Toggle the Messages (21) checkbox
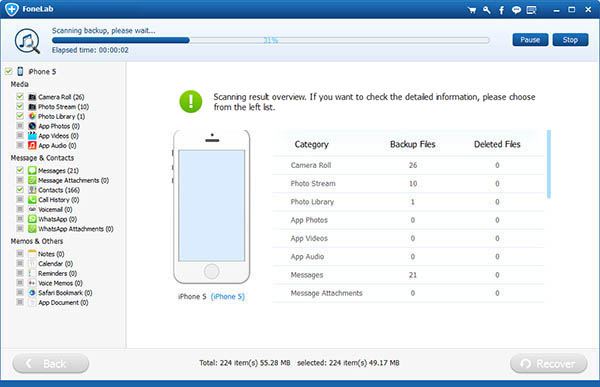 pyautogui.click(x=20, y=170)
